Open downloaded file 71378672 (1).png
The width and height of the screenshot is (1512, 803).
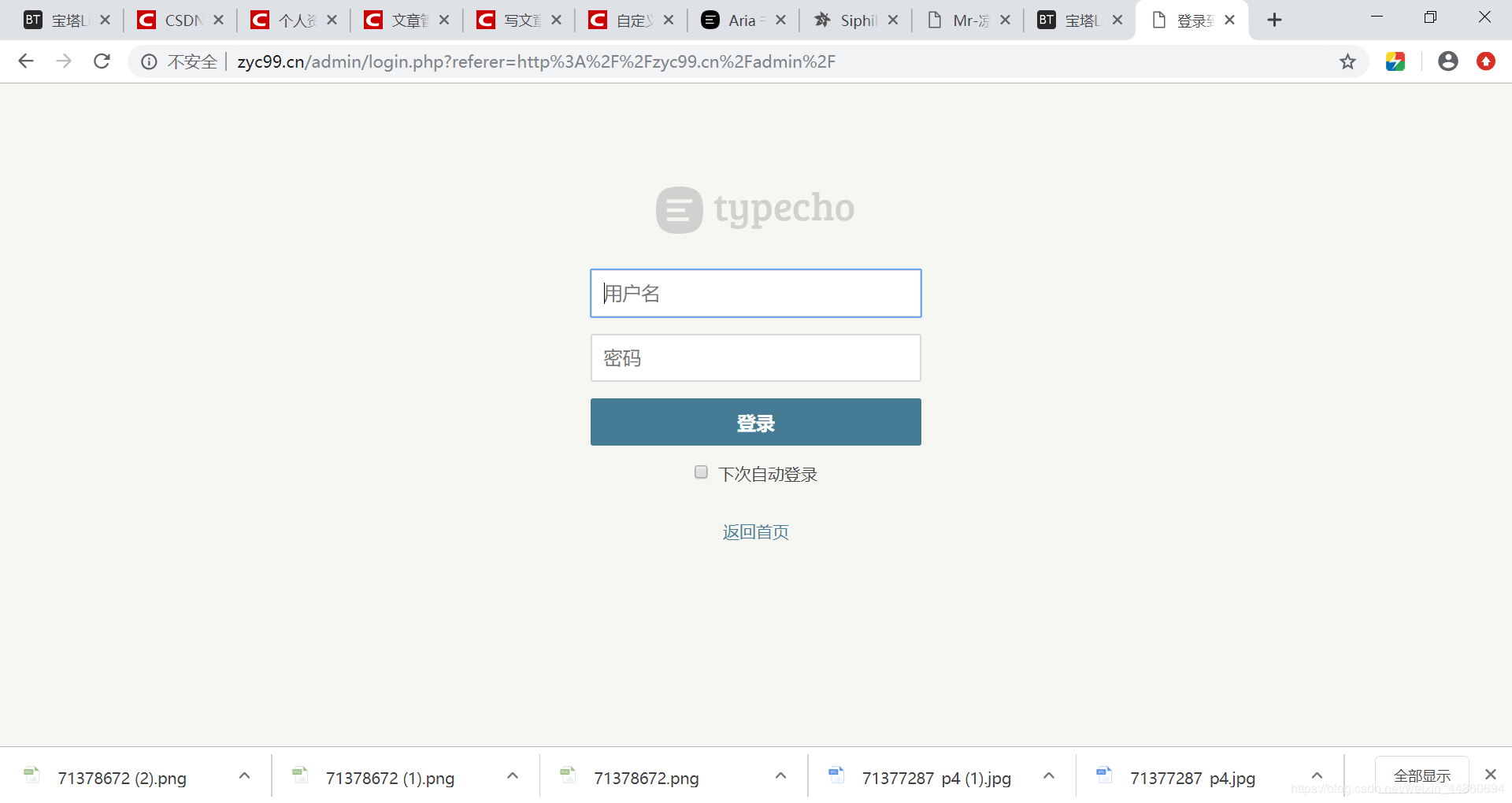click(x=390, y=778)
